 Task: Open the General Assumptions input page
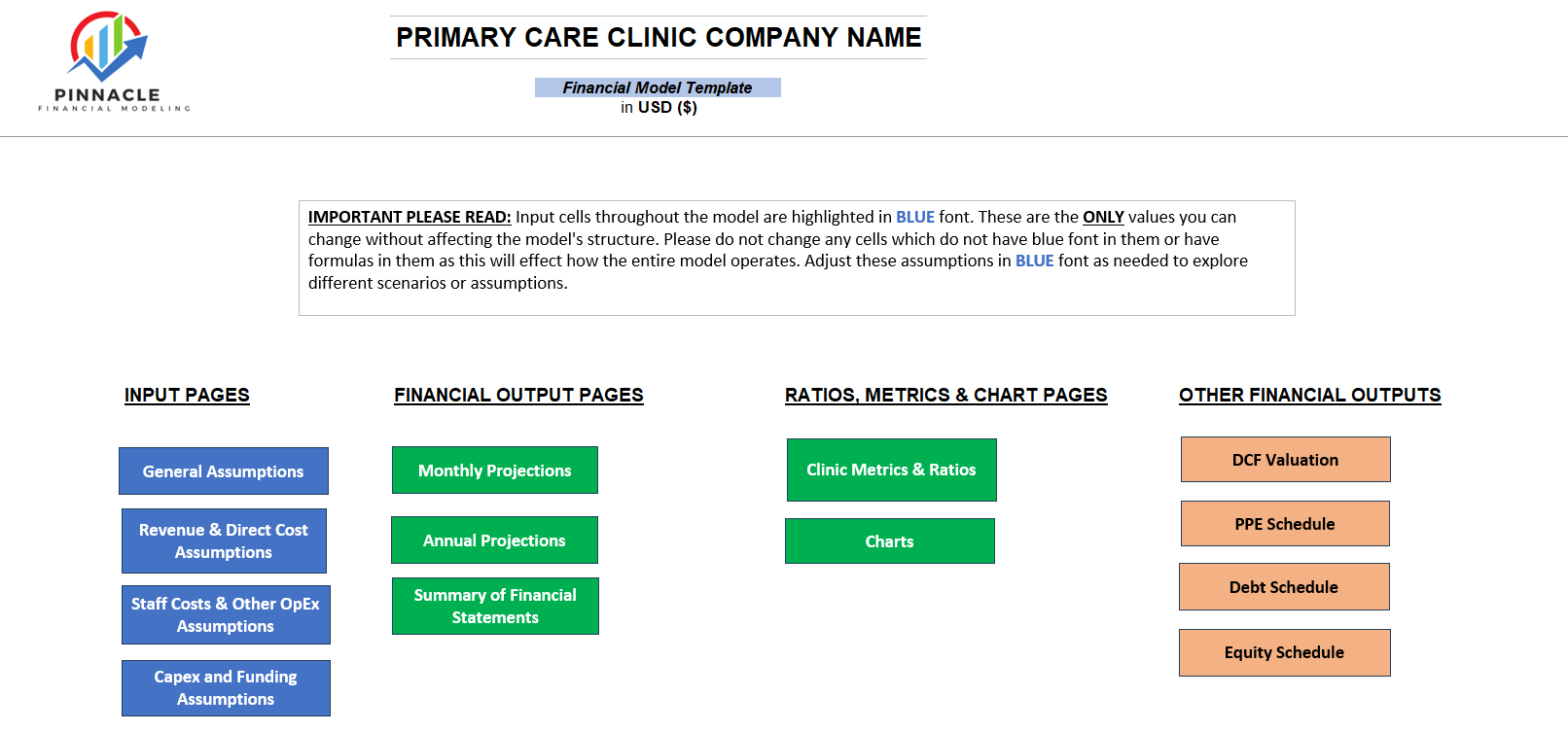[x=223, y=471]
